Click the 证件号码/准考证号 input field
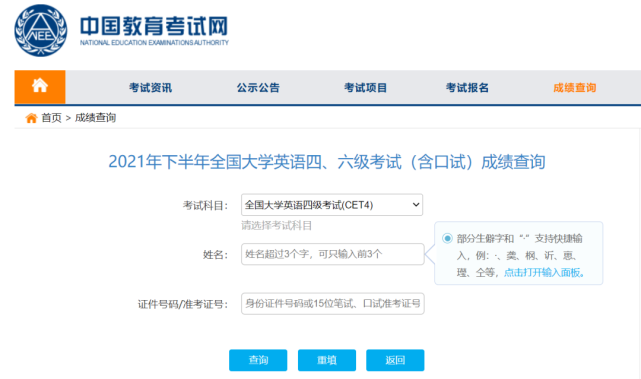The image size is (641, 379). (x=333, y=304)
